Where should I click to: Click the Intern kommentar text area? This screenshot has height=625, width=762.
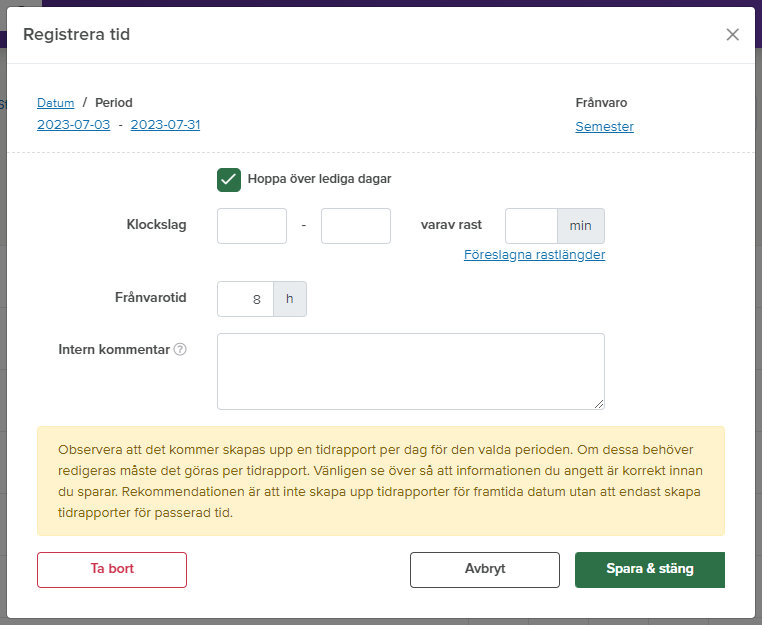pos(411,371)
